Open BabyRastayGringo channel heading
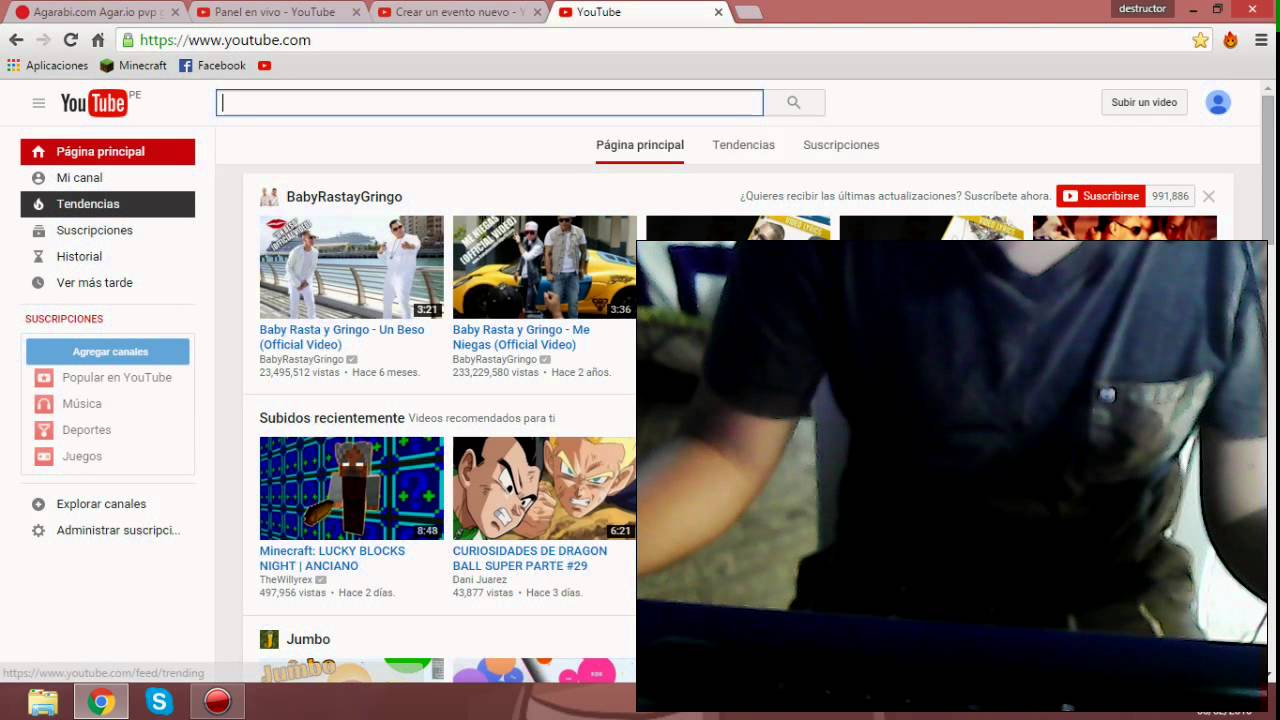Screen dimensions: 1280x720 (x=344, y=197)
